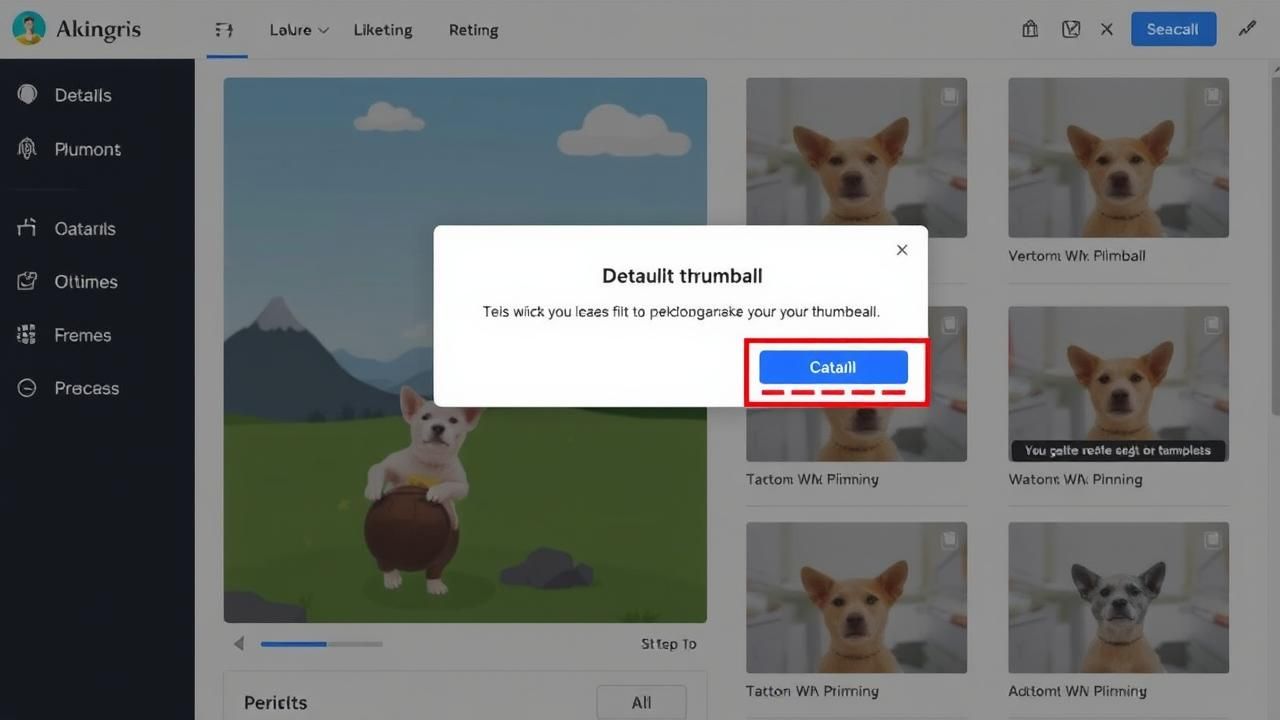Switch to the Reting tab
This screenshot has width=1280, height=720.
click(473, 30)
